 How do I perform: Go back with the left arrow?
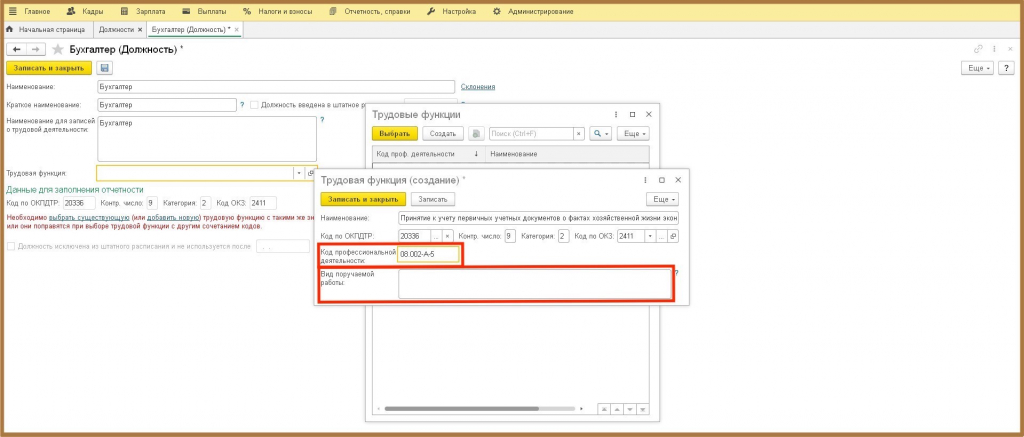(x=17, y=49)
